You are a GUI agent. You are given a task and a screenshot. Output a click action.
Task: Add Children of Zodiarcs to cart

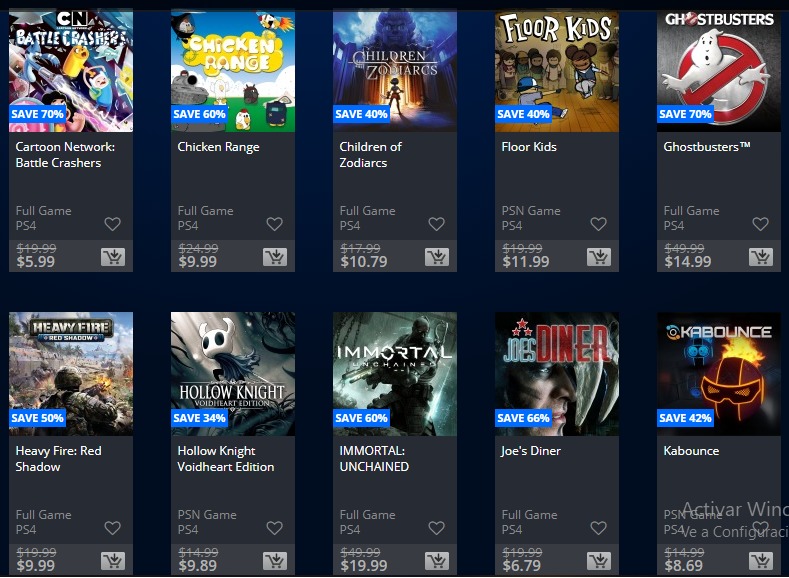point(437,257)
